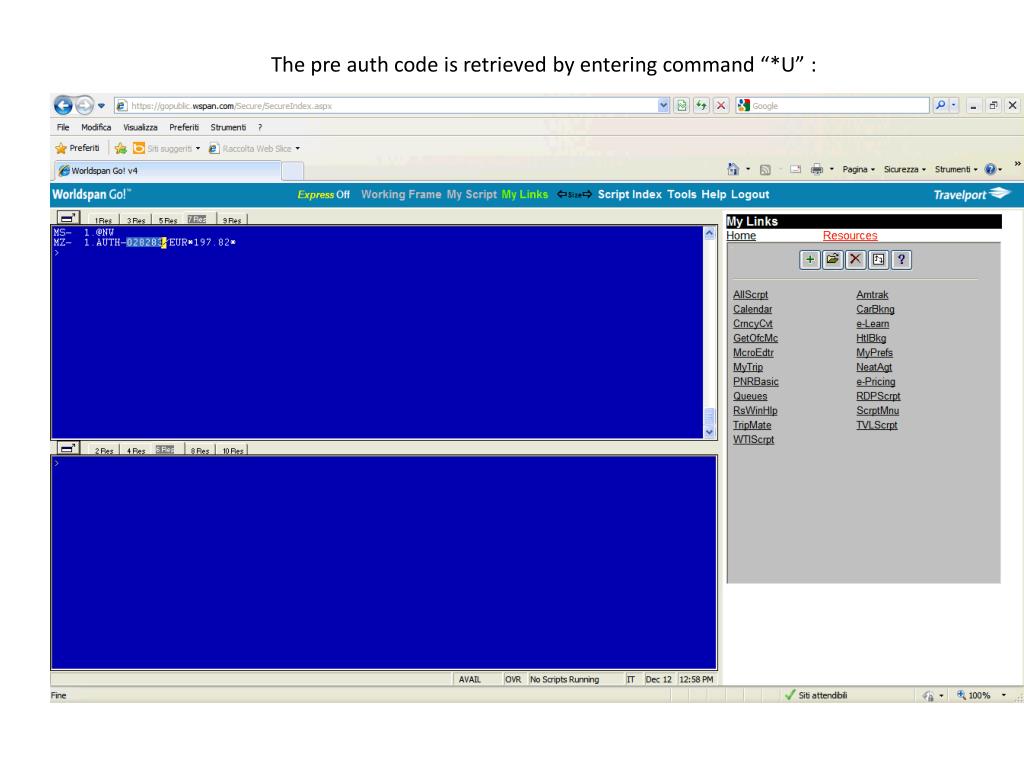The image size is (1024, 768).
Task: Click the red X delete link icon
Action: tap(856, 260)
